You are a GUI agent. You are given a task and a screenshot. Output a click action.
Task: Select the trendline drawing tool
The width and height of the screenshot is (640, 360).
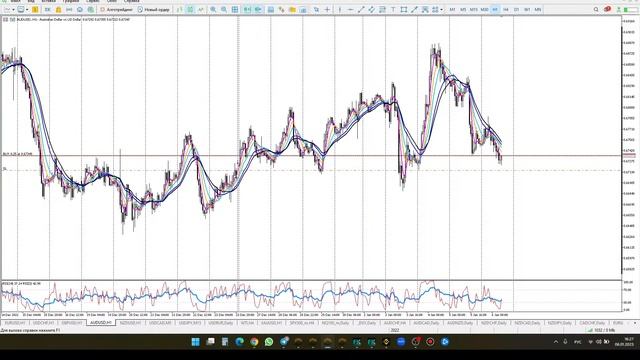tap(361, 9)
